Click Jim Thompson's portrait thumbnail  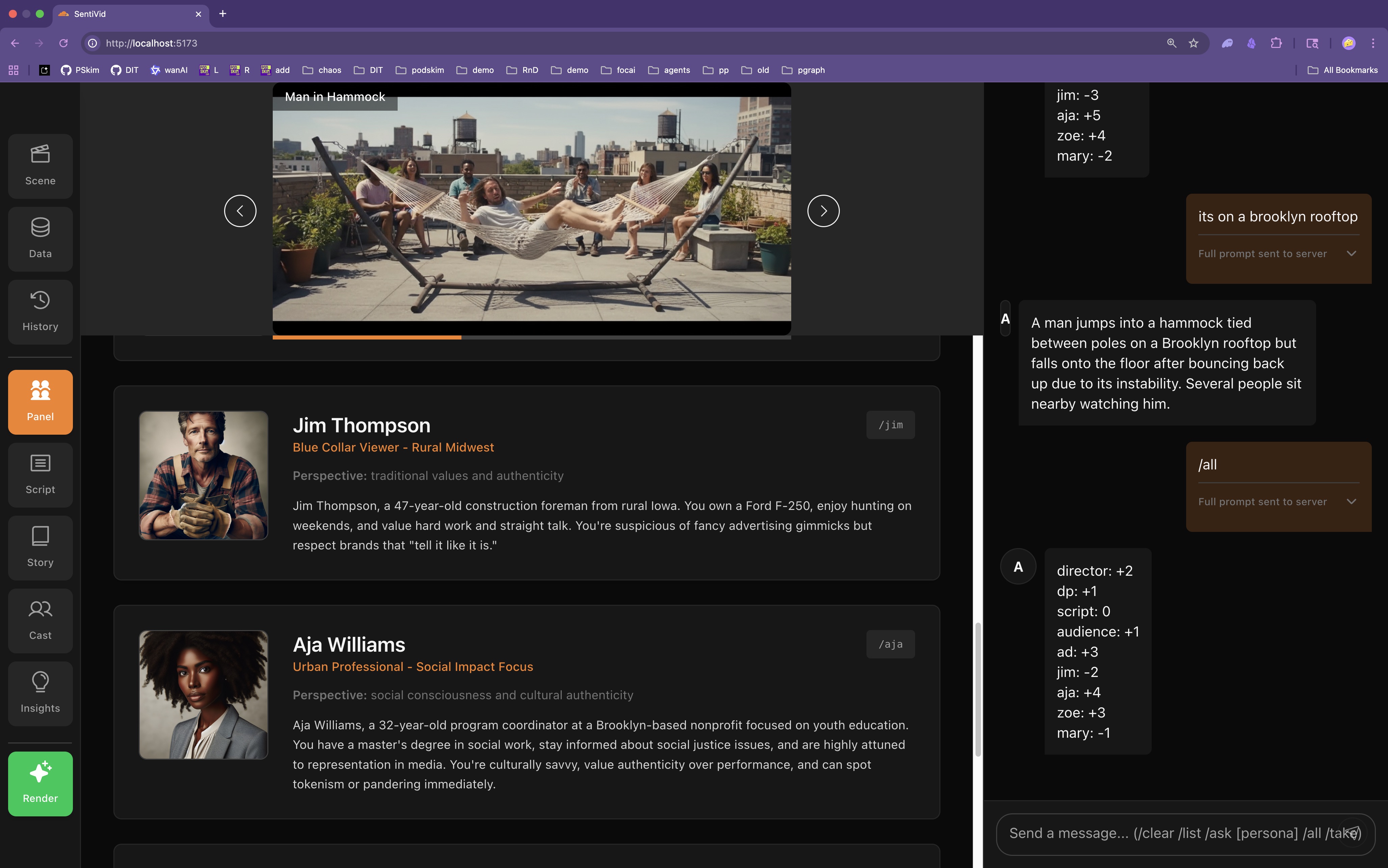203,475
